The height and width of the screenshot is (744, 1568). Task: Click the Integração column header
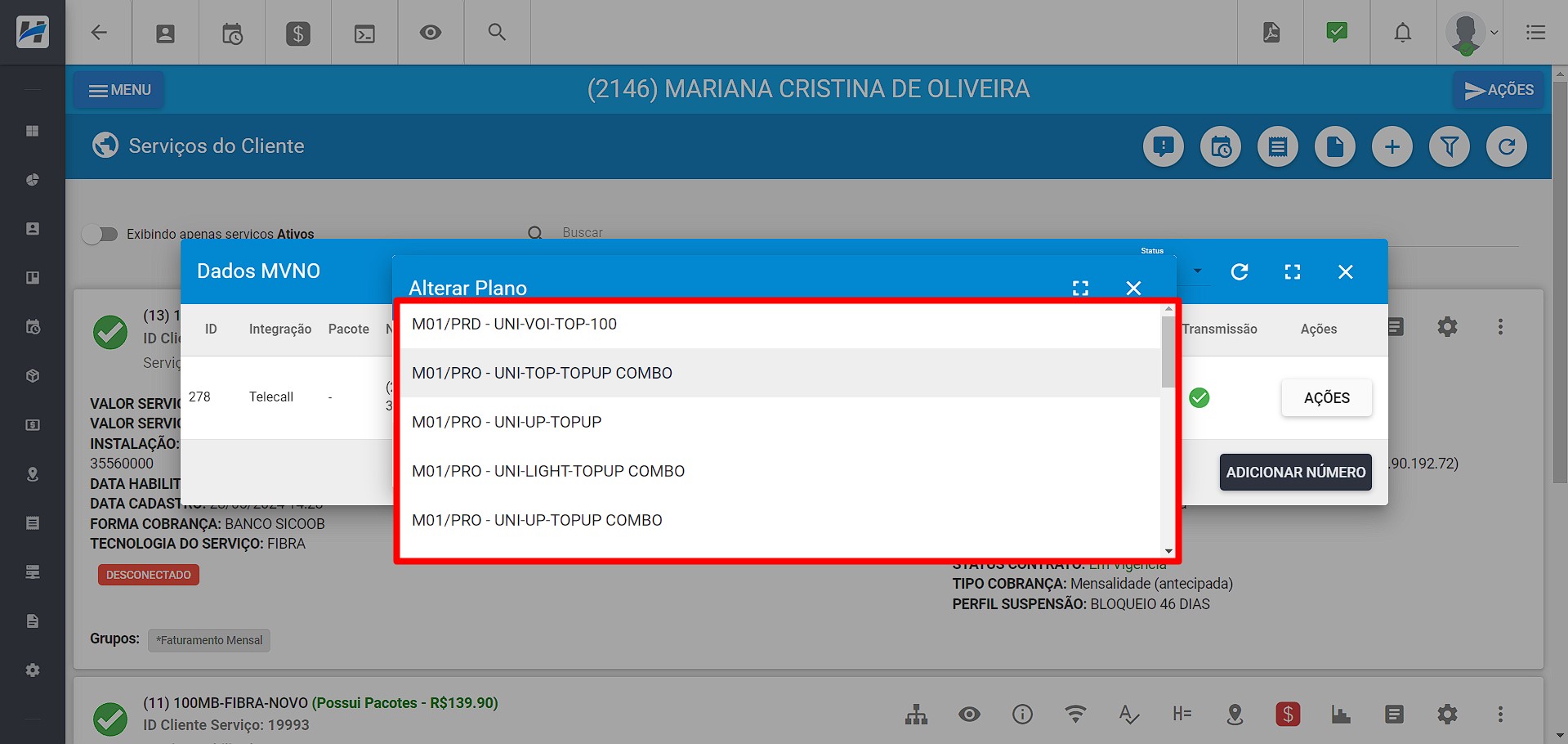280,329
